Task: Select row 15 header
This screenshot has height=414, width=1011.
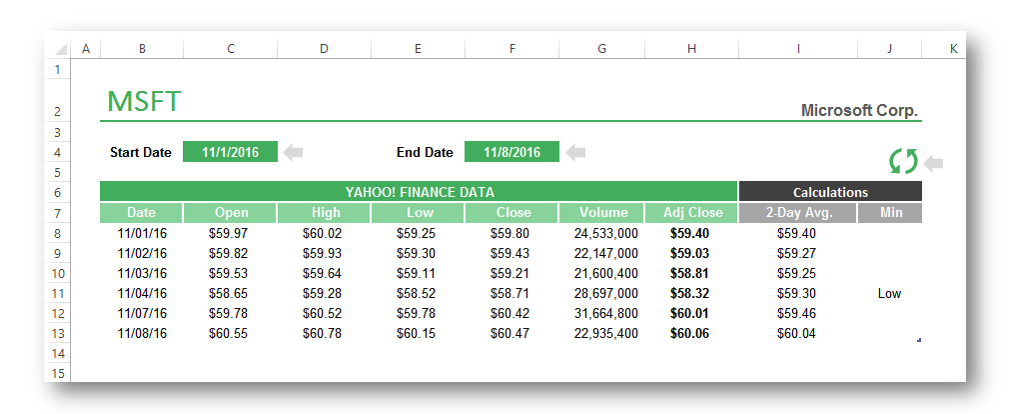Action: (57, 373)
